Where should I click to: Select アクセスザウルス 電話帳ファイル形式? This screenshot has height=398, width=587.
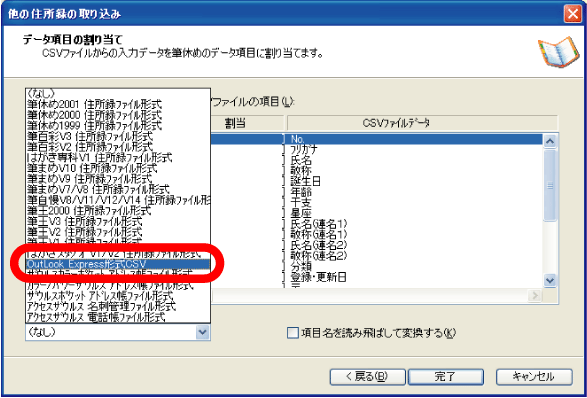click(x=118, y=318)
